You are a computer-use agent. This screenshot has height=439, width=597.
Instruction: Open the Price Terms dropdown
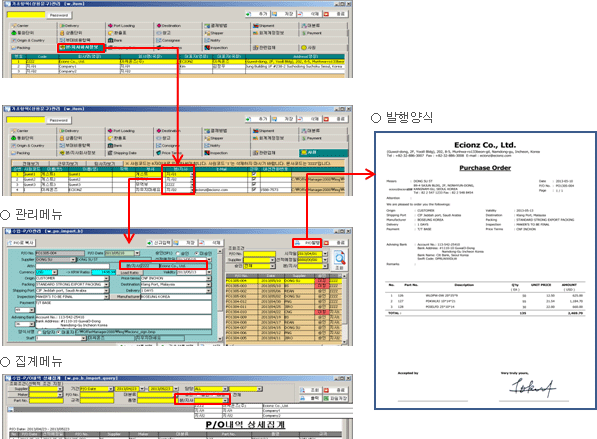(209, 278)
